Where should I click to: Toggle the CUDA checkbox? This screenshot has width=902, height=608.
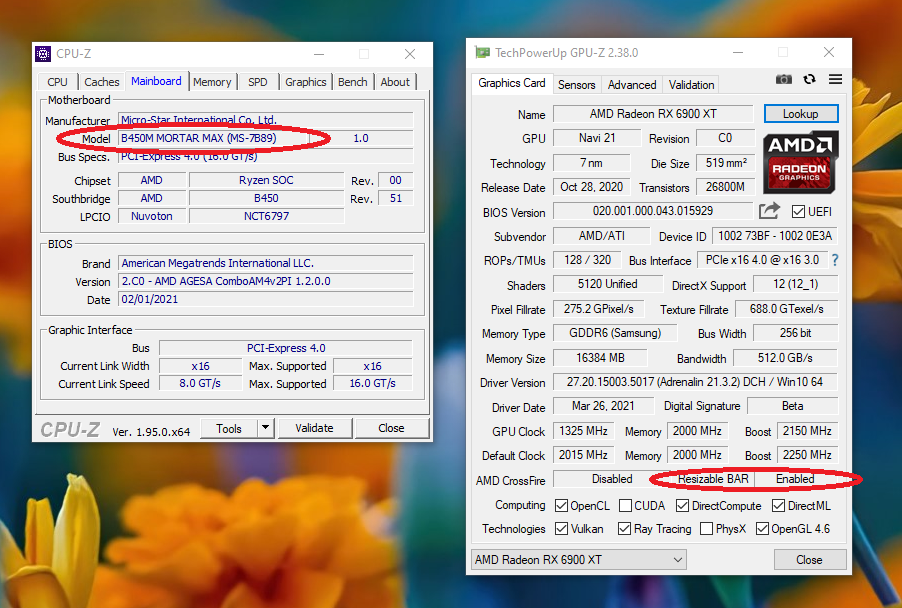coord(625,506)
